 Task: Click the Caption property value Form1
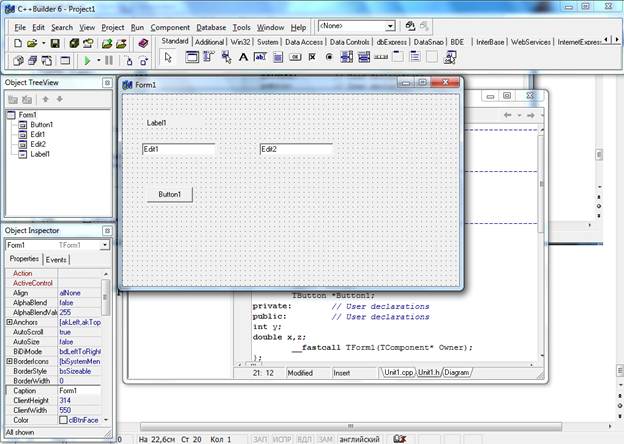pos(80,391)
